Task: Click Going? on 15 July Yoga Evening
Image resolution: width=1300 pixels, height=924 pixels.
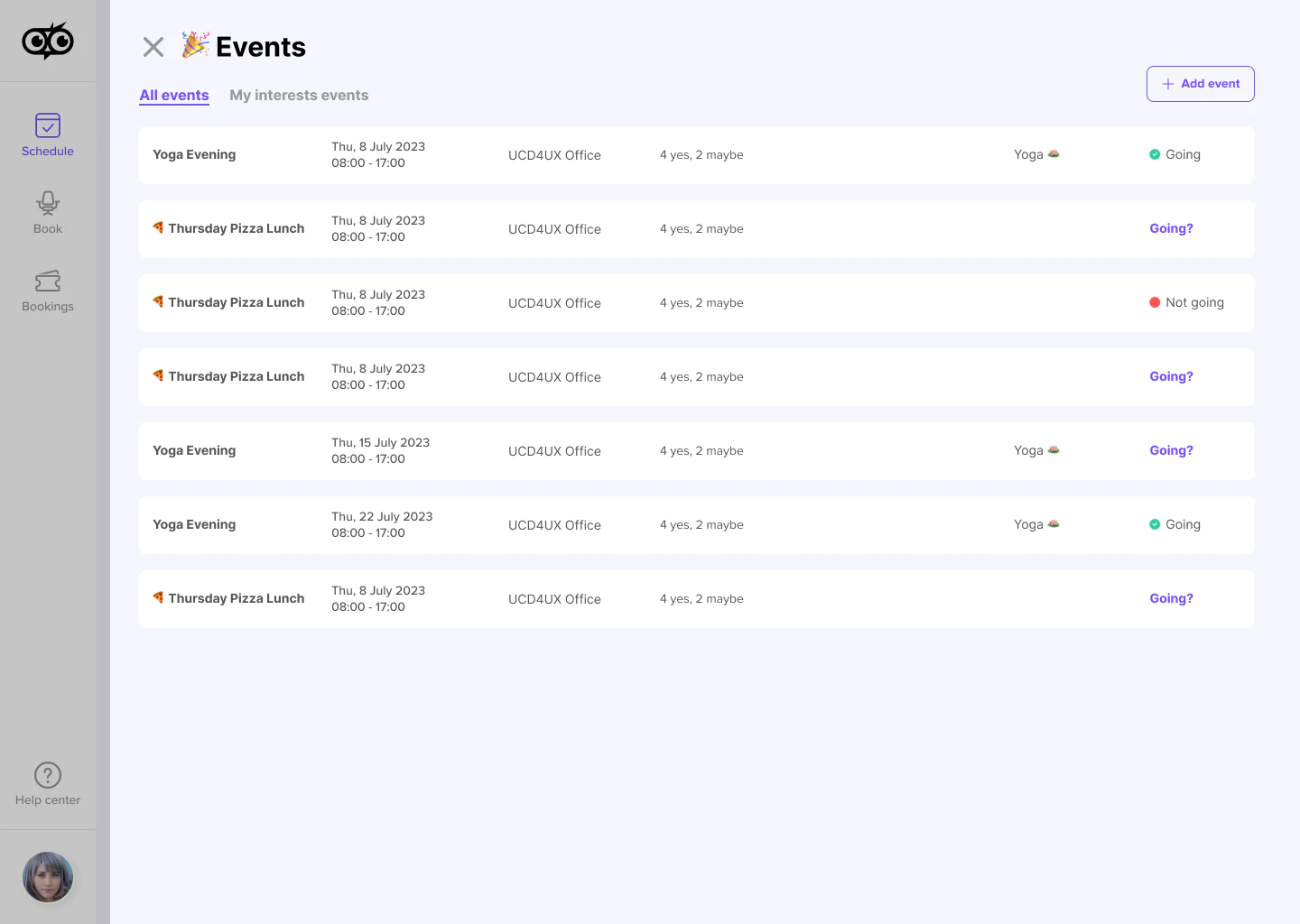Action: [x=1171, y=450]
